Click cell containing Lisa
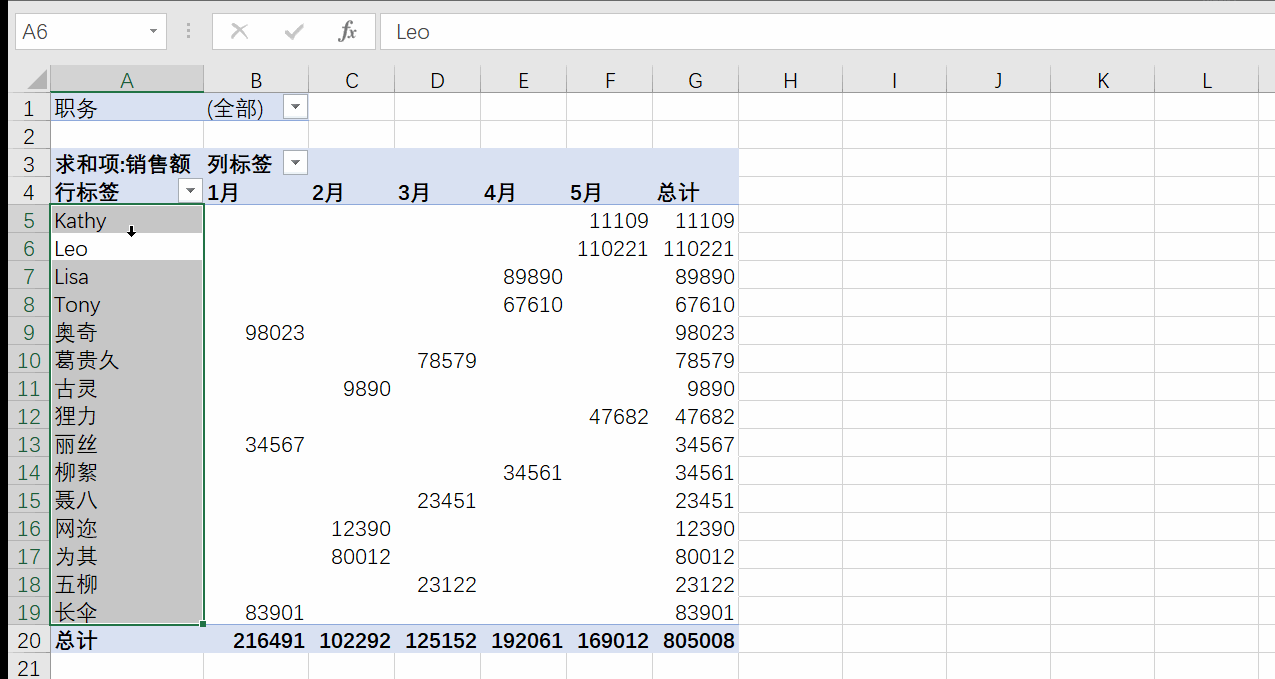1275x679 pixels. click(x=127, y=276)
